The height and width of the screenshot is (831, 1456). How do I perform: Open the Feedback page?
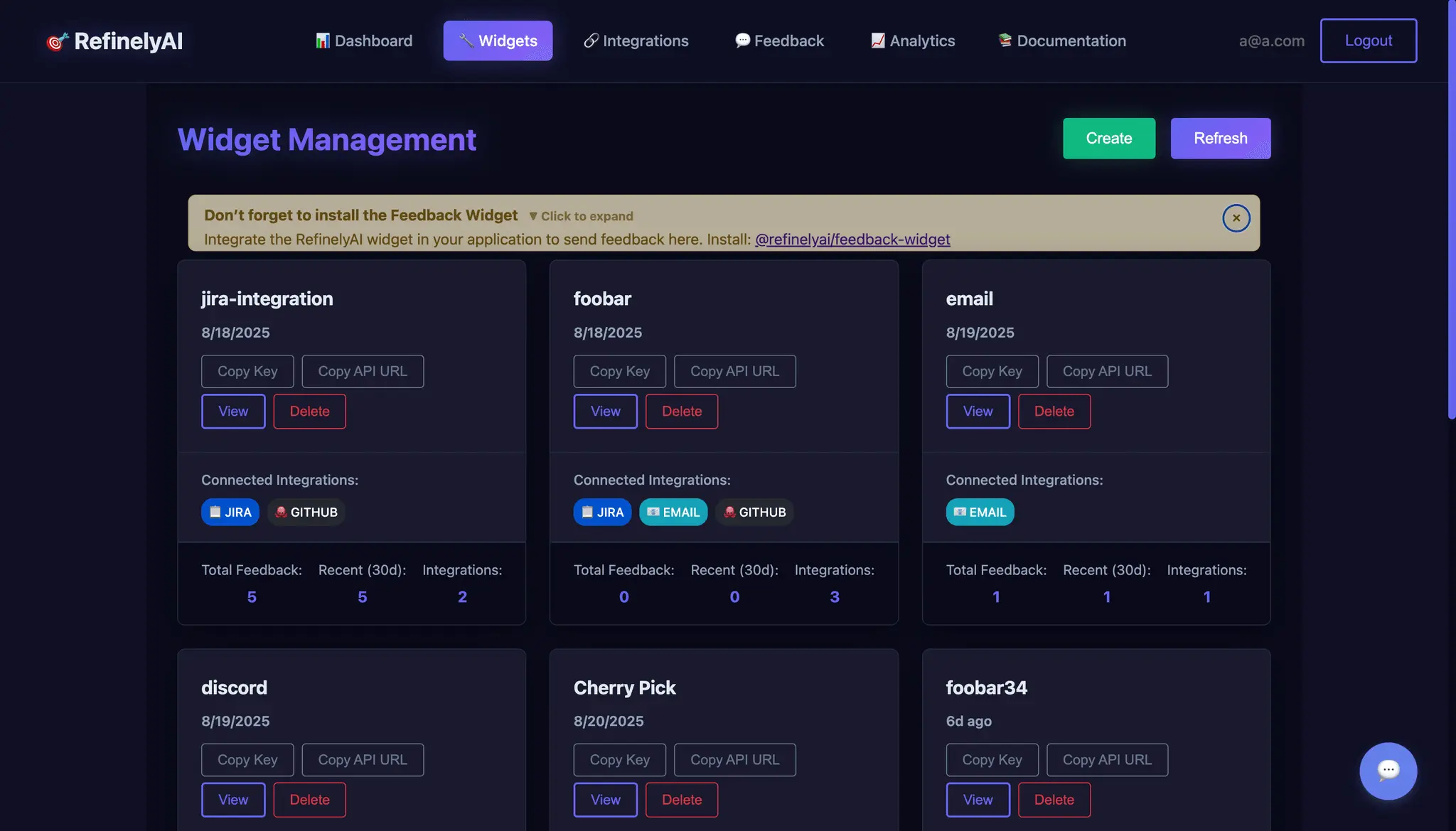[x=780, y=41]
